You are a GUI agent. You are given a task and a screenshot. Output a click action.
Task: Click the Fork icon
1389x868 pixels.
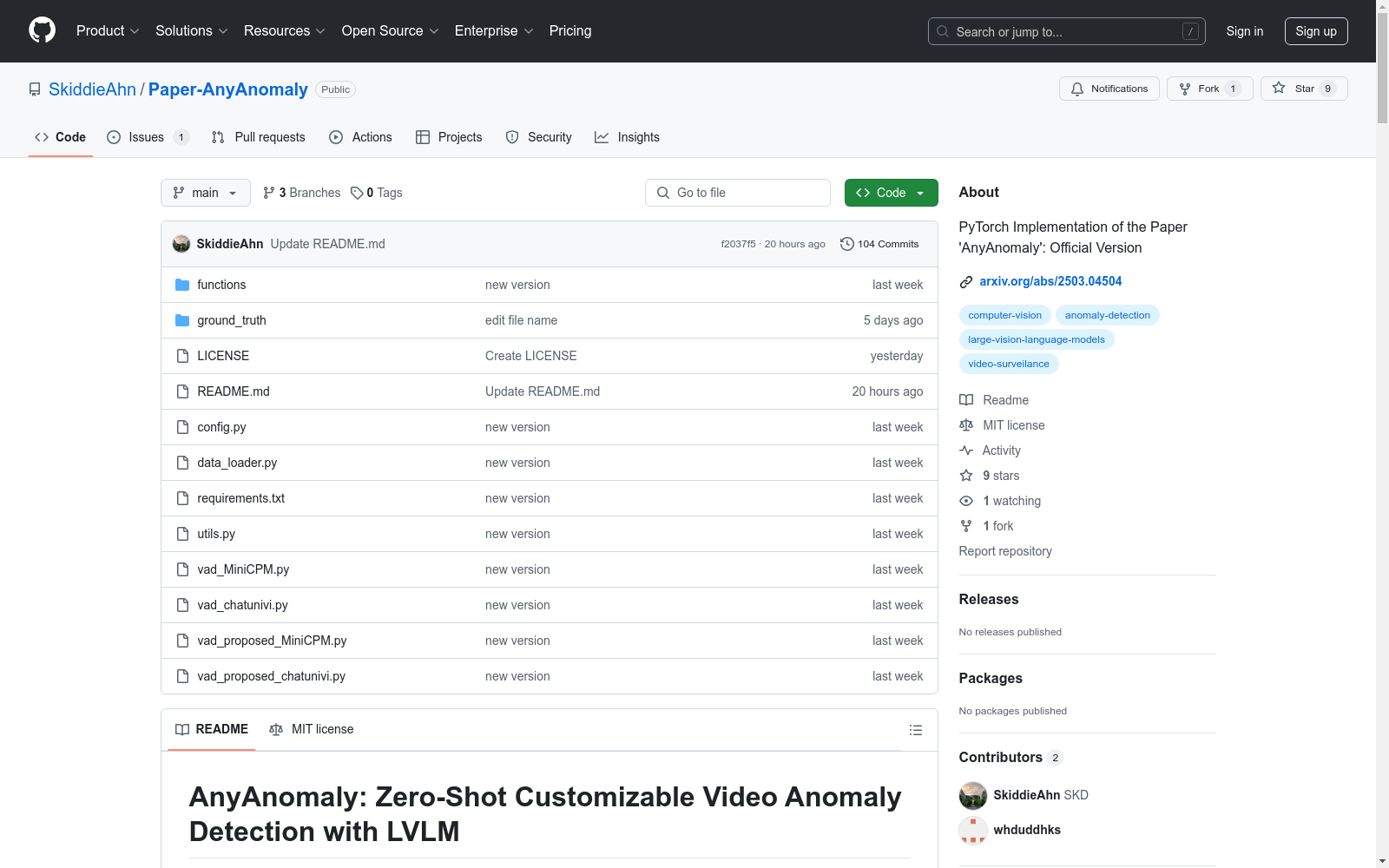[x=1185, y=89]
